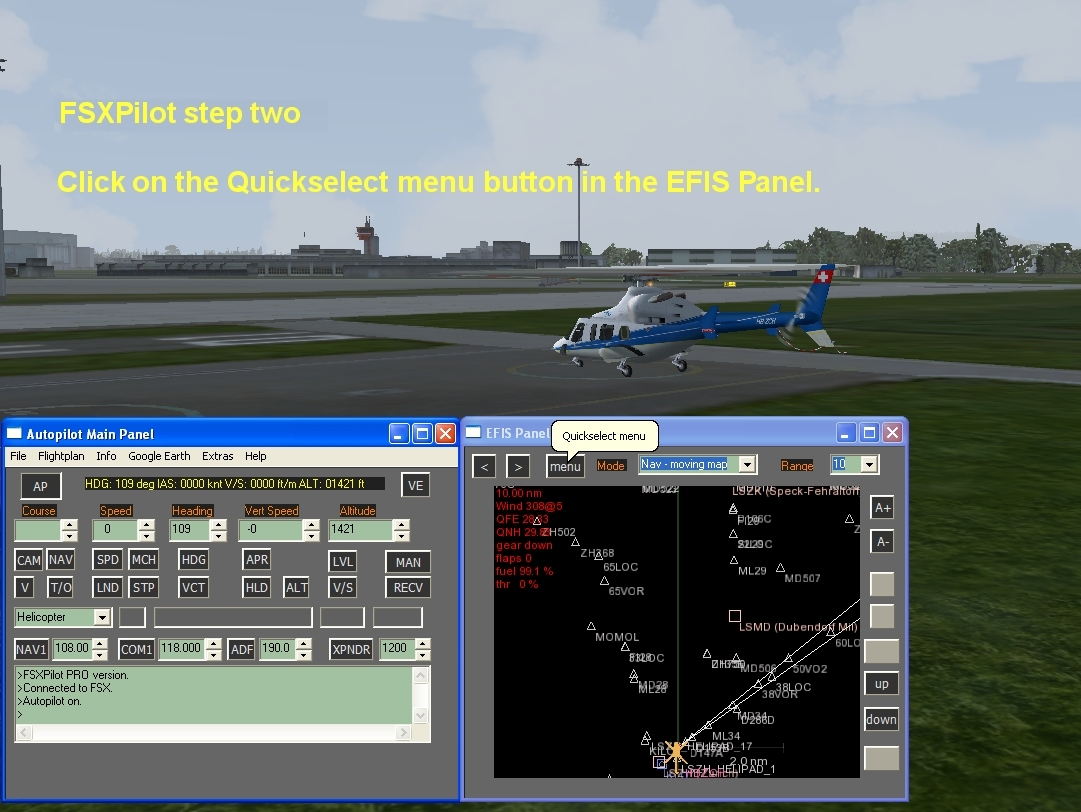Click the message log scroll-up arrow
The image size is (1081, 812).
421,676
